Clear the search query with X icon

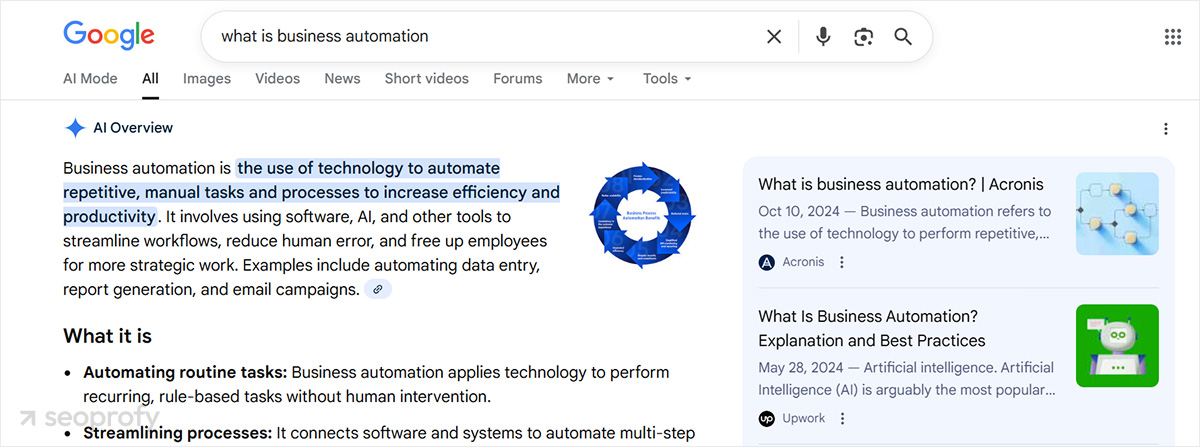coord(774,37)
